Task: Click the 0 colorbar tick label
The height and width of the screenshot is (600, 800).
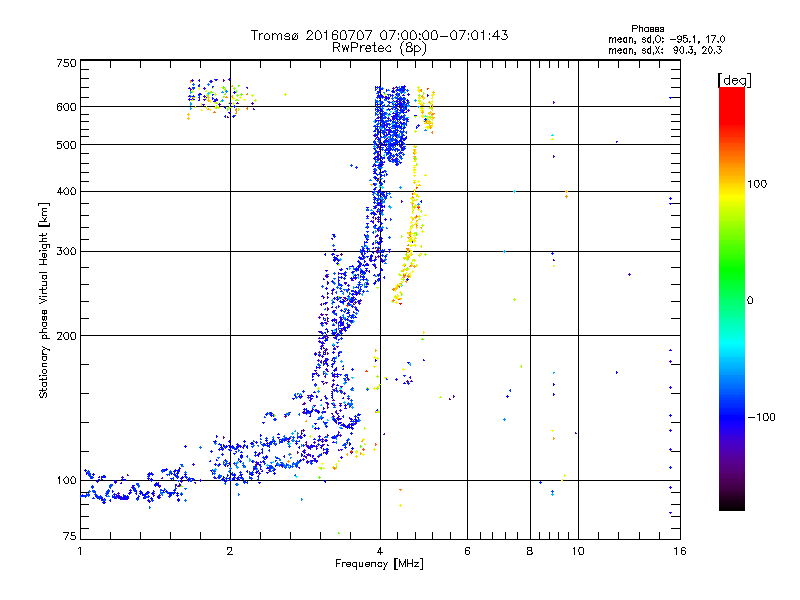Action: (750, 300)
